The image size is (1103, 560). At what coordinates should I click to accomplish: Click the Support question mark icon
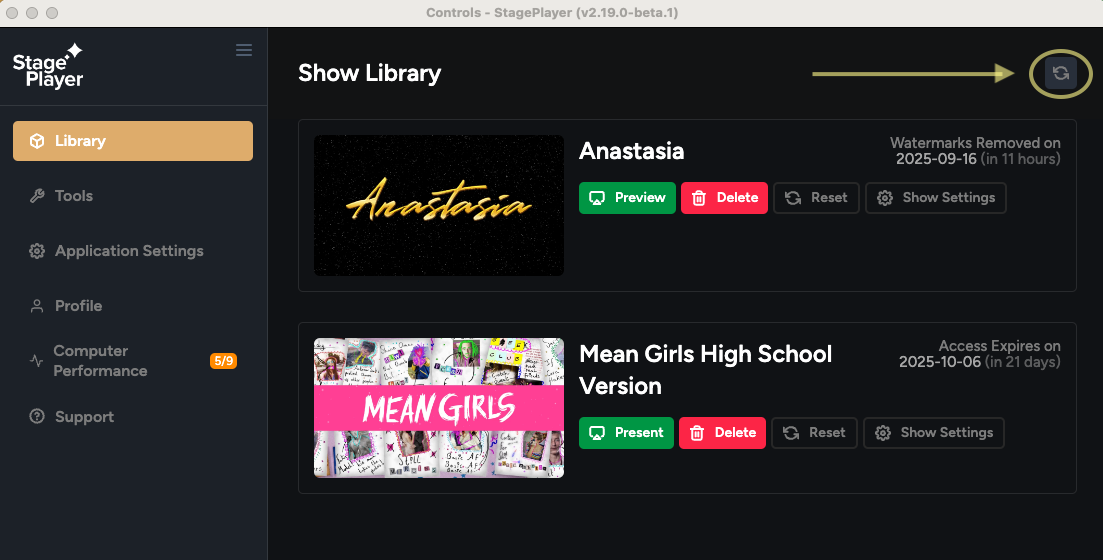[37, 416]
